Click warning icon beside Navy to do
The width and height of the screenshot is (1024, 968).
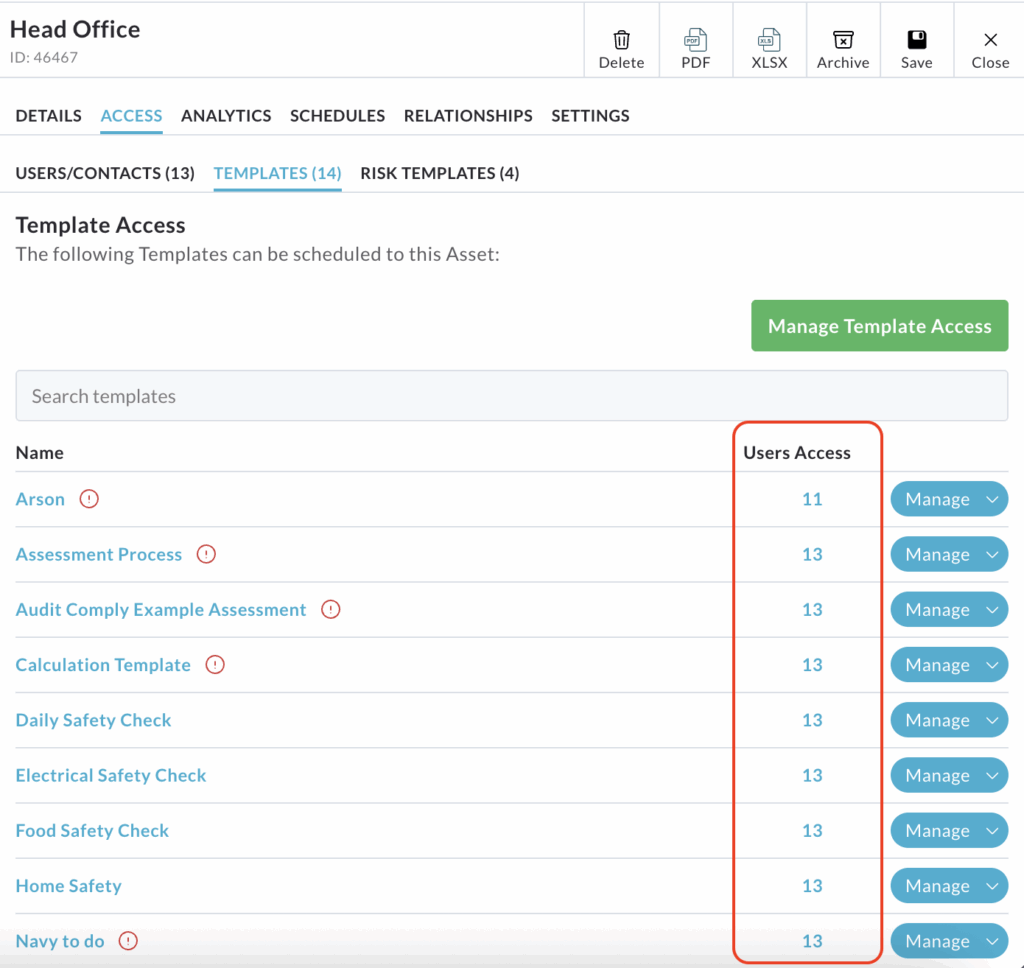click(x=128, y=941)
